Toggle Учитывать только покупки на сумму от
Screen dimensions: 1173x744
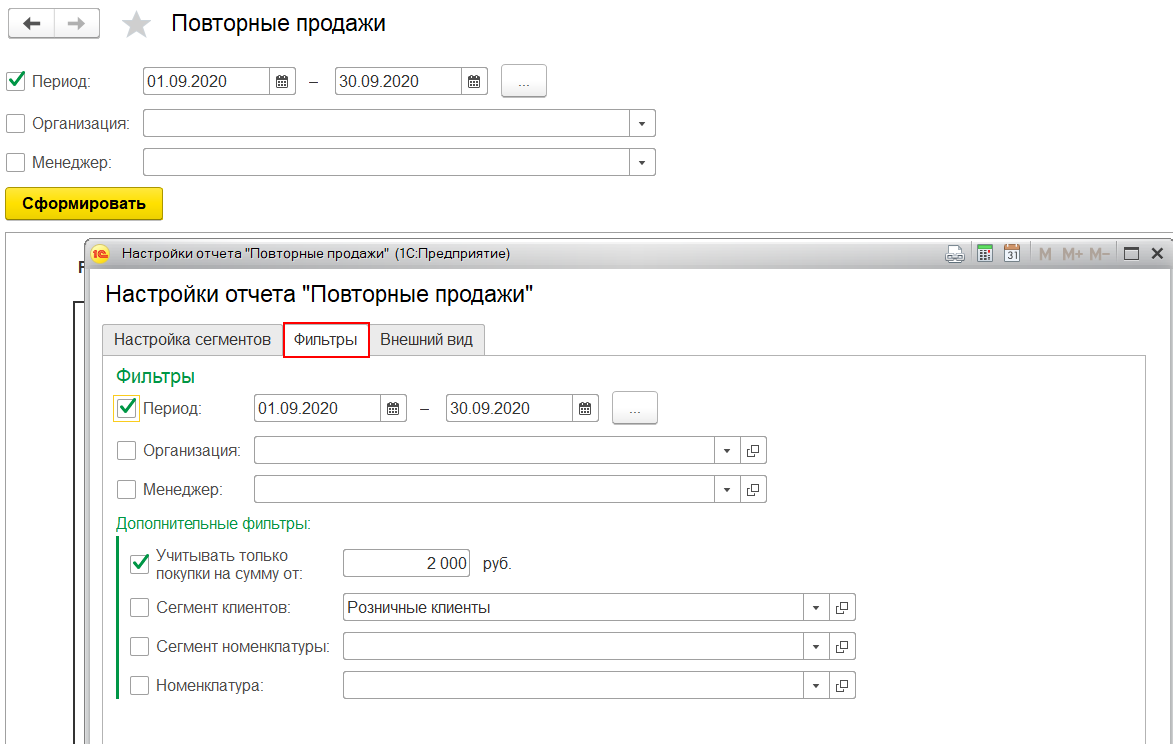(x=140, y=564)
